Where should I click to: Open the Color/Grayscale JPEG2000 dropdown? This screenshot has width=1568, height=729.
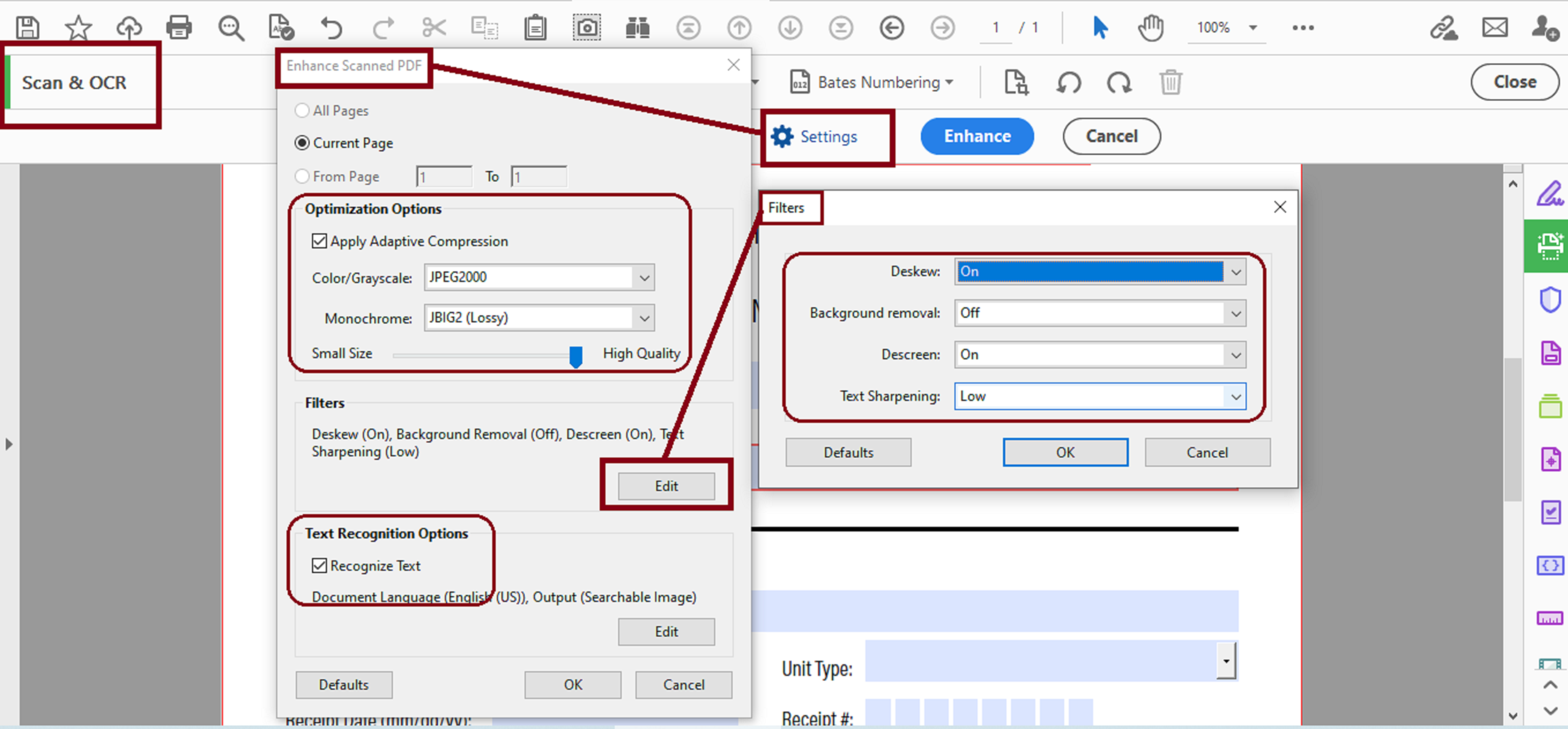(539, 278)
